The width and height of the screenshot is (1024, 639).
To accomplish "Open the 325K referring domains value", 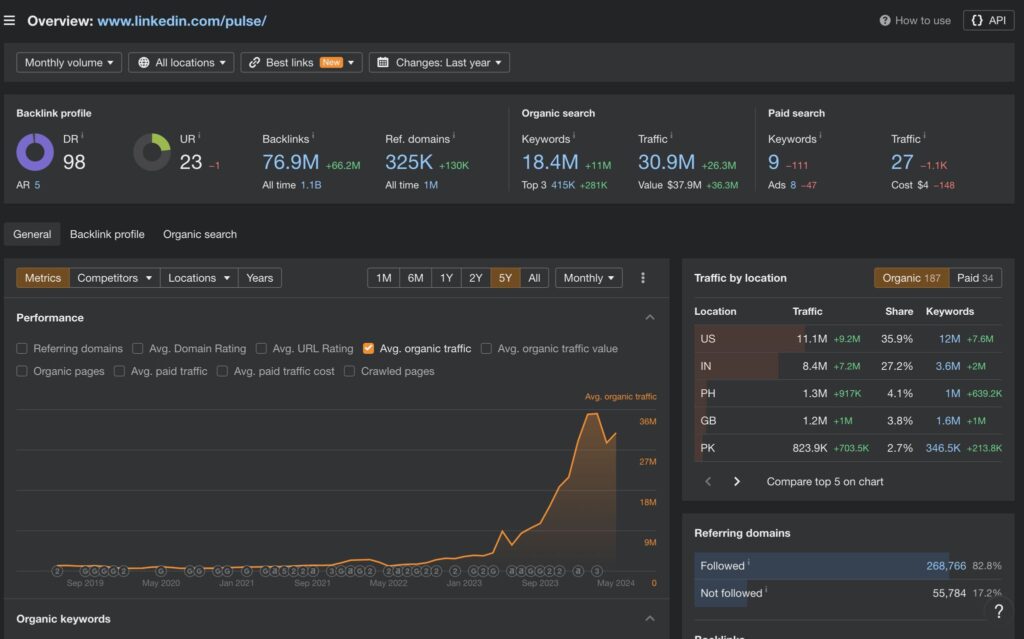I will 409,162.
